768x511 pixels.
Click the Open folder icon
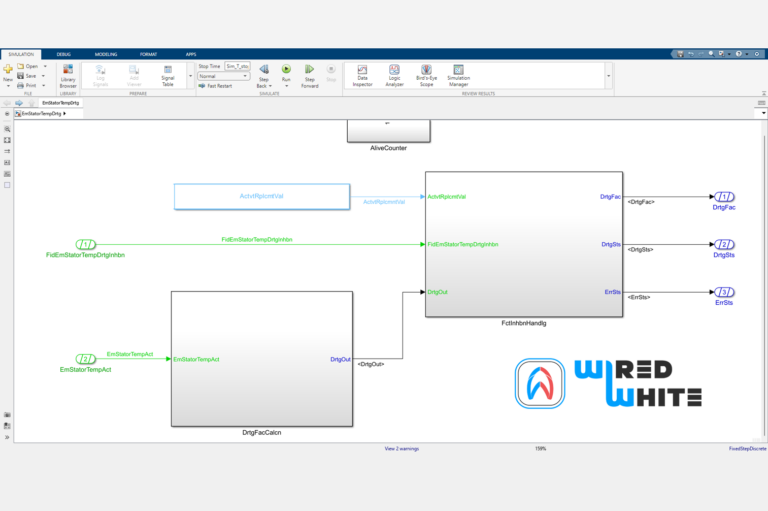point(21,66)
